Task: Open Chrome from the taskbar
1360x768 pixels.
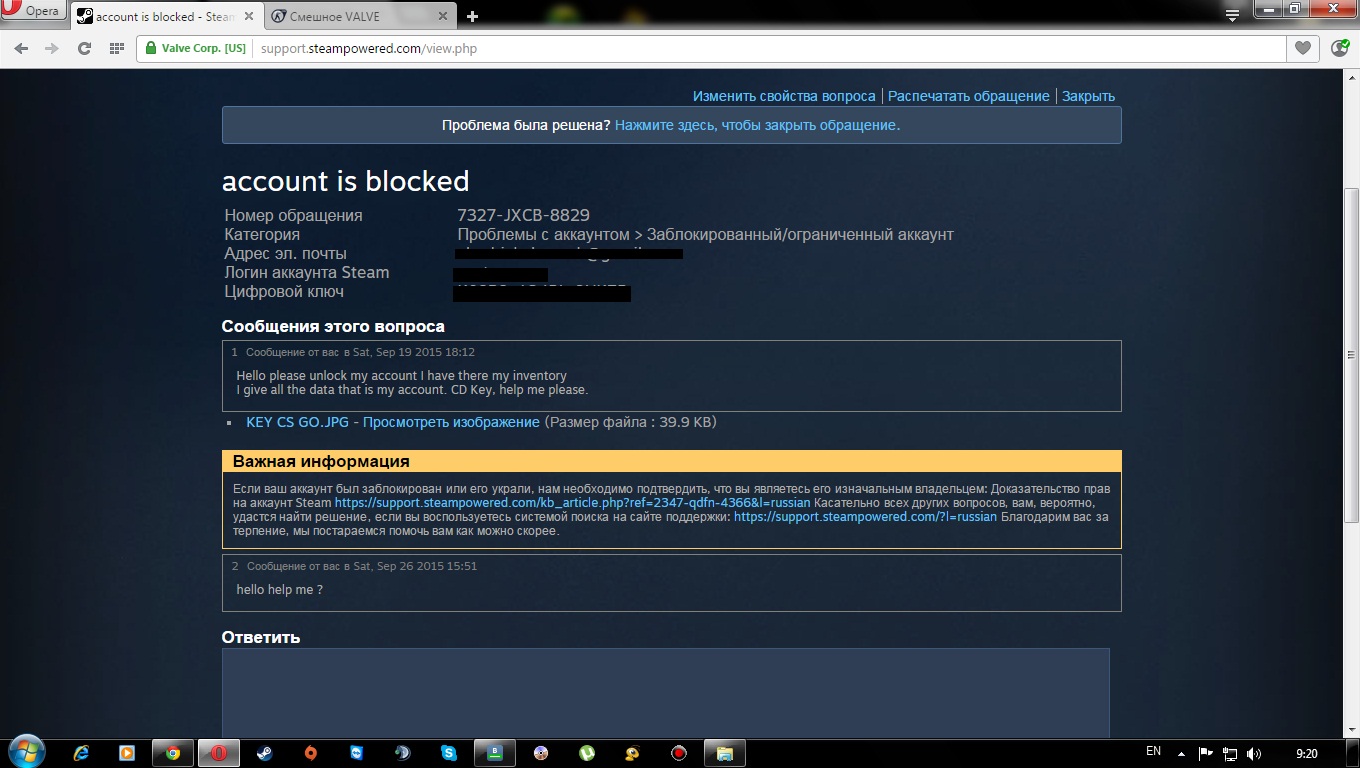Action: pos(172,753)
